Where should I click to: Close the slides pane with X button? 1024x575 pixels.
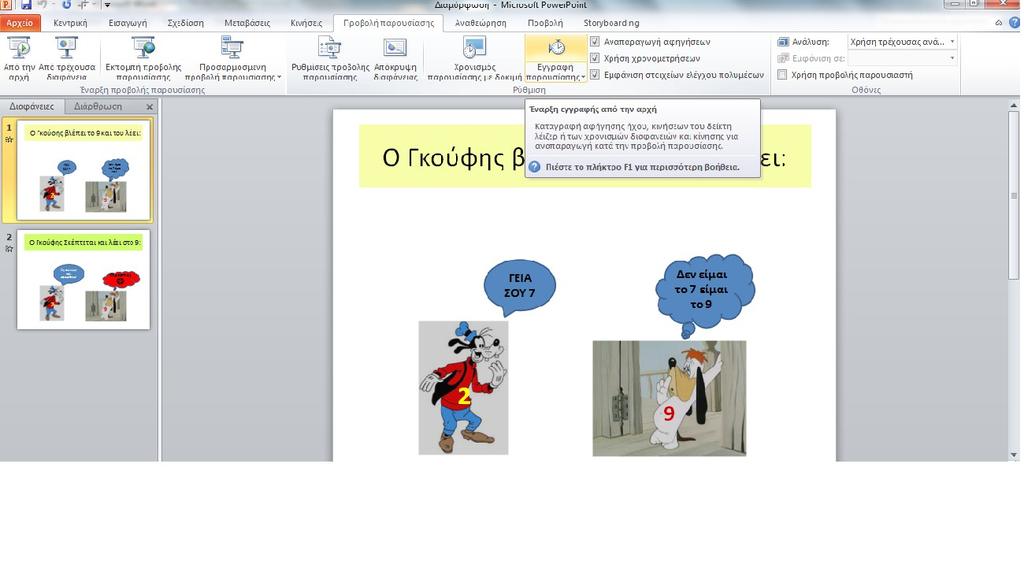click(x=150, y=107)
